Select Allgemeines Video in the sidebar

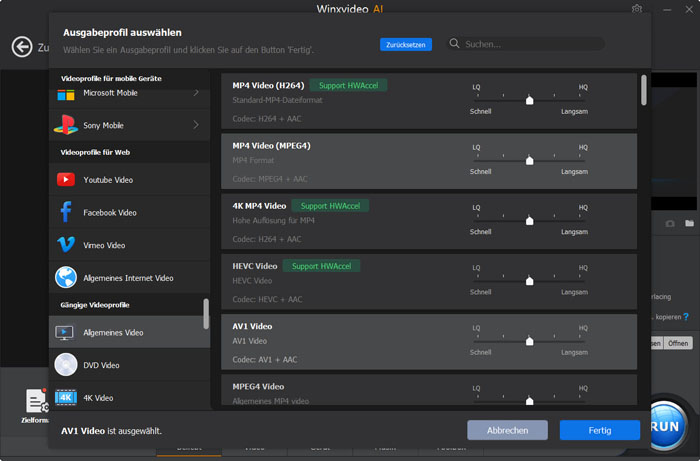pyautogui.click(x=113, y=332)
